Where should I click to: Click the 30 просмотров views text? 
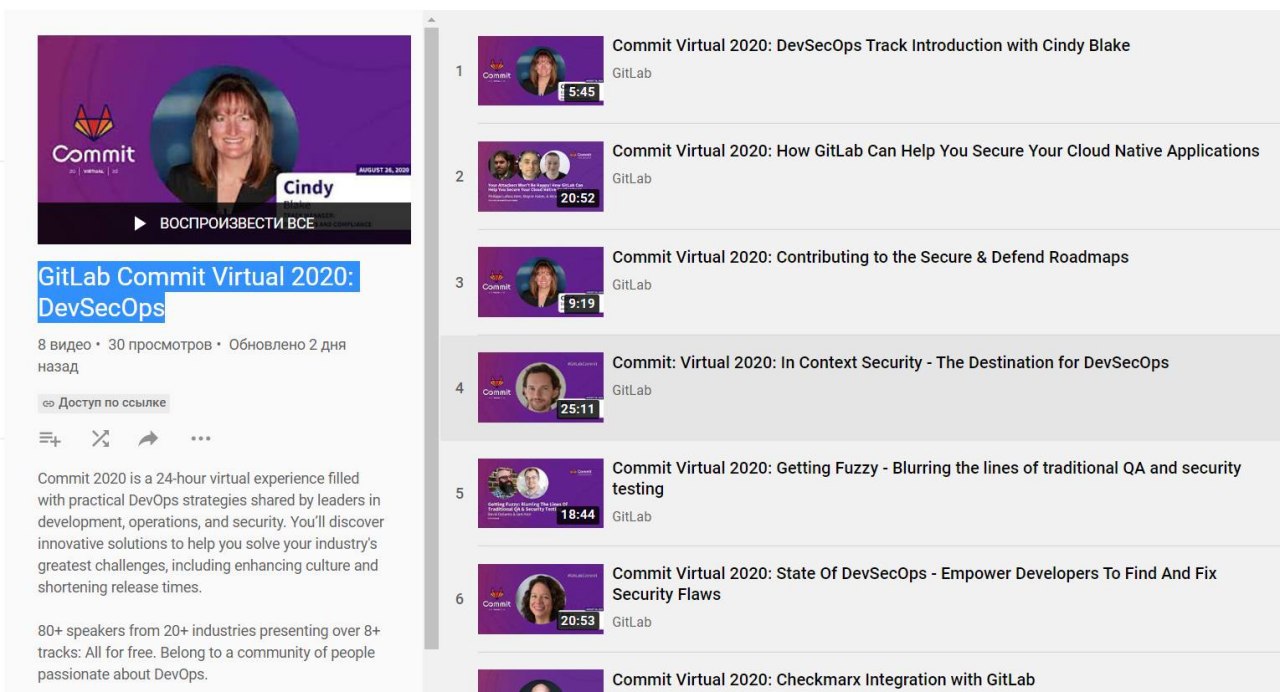point(160,345)
